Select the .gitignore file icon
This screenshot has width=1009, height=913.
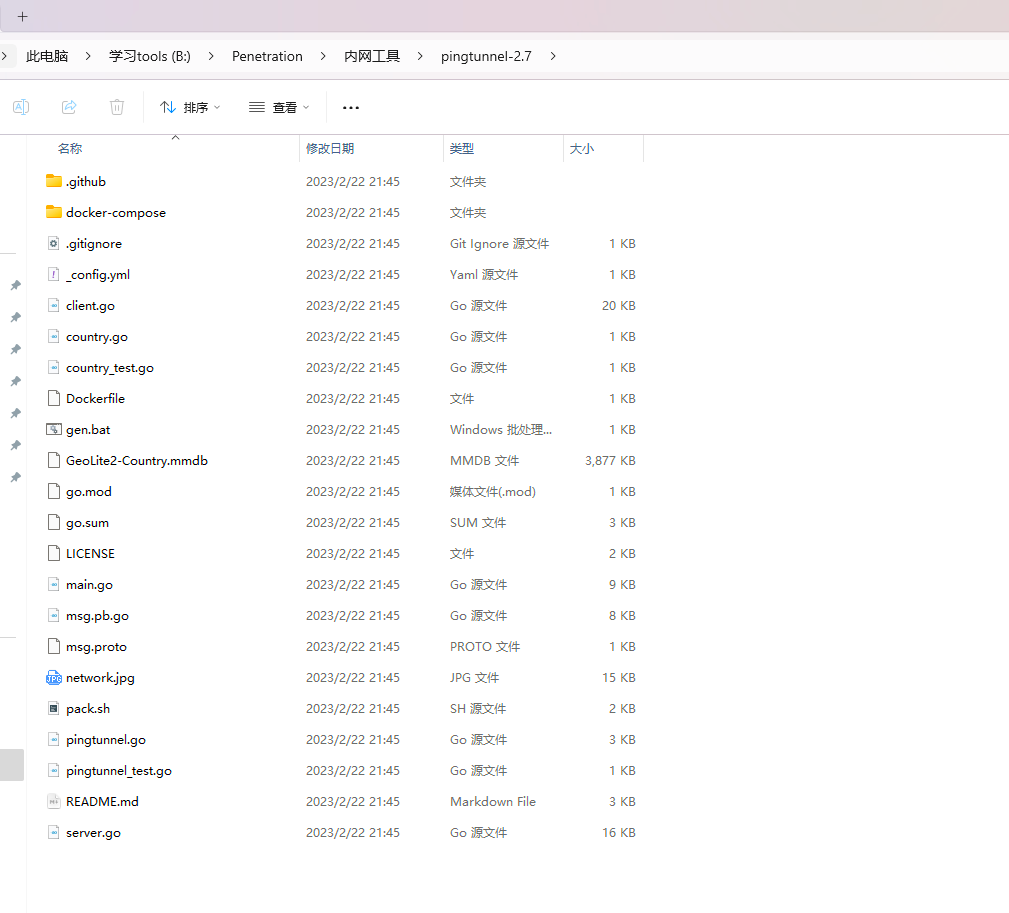(x=54, y=244)
